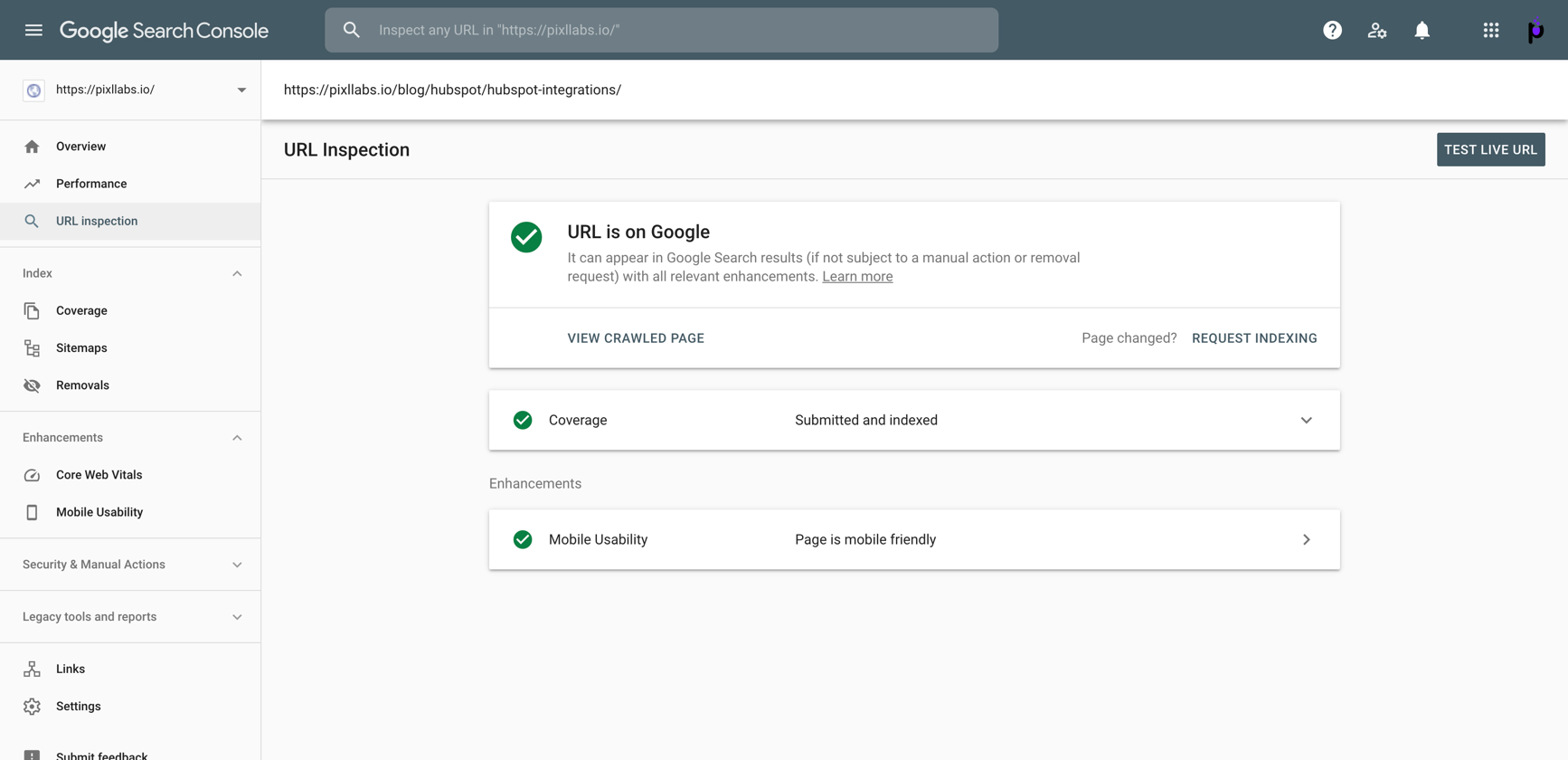Open the Coverage report in sidebar
This screenshot has height=760, width=1568.
[x=130, y=310]
